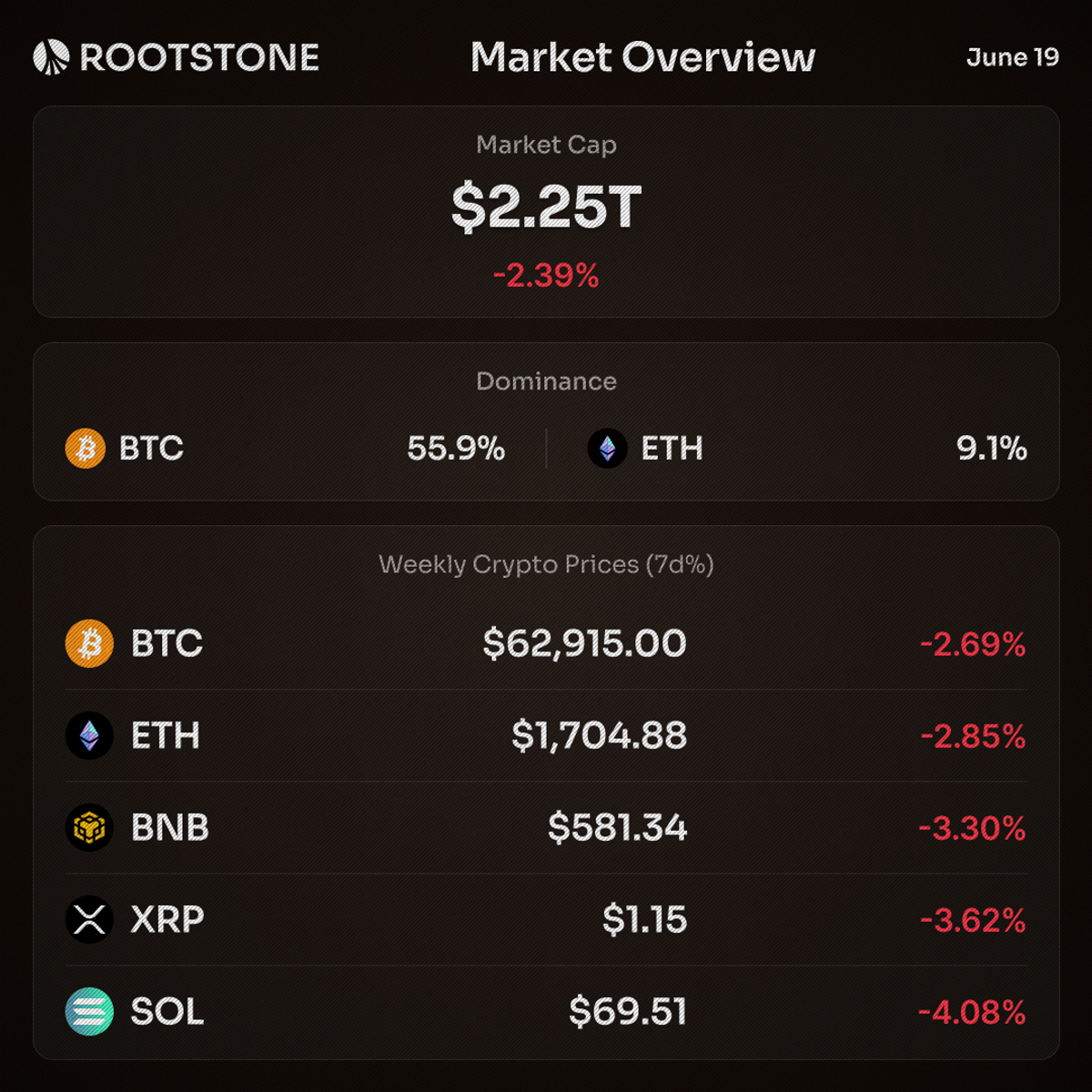Select the SOL weekly change -4.08%
1092x1092 pixels.
tap(972, 1012)
